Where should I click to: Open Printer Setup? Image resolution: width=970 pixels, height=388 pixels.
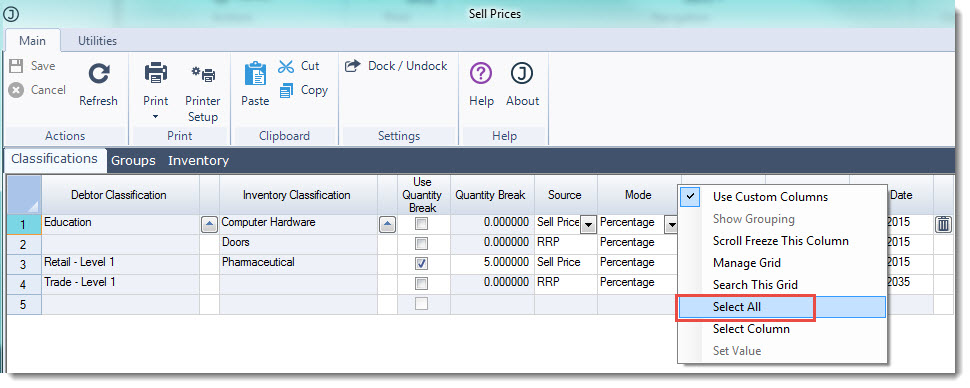coord(203,92)
